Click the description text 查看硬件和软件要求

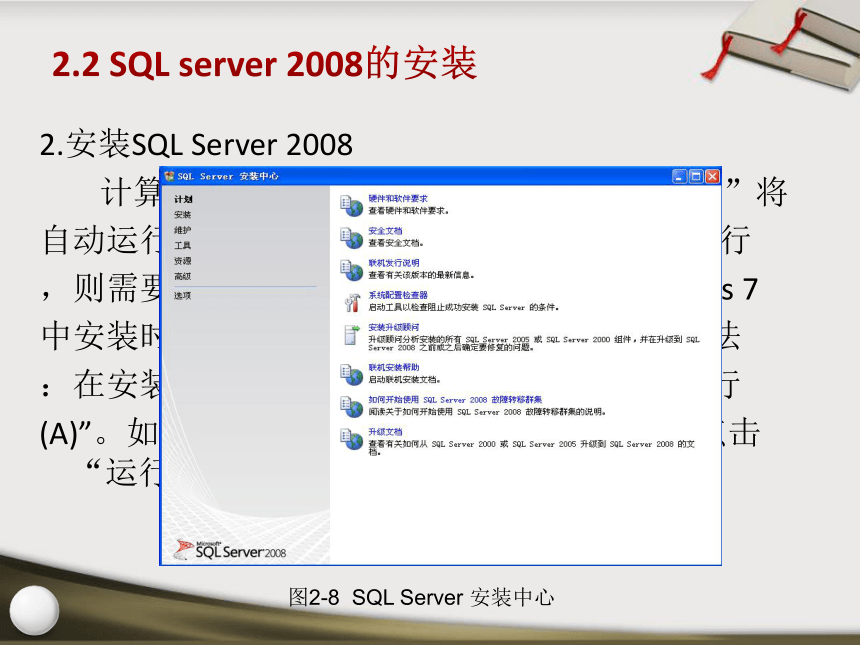[409, 211]
